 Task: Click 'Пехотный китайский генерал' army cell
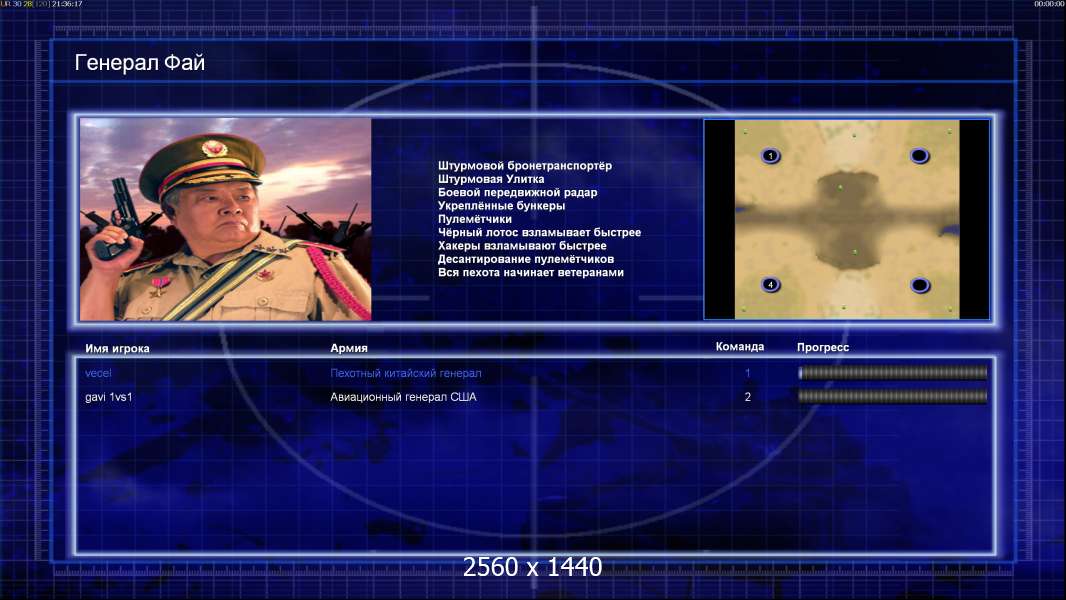(406, 373)
